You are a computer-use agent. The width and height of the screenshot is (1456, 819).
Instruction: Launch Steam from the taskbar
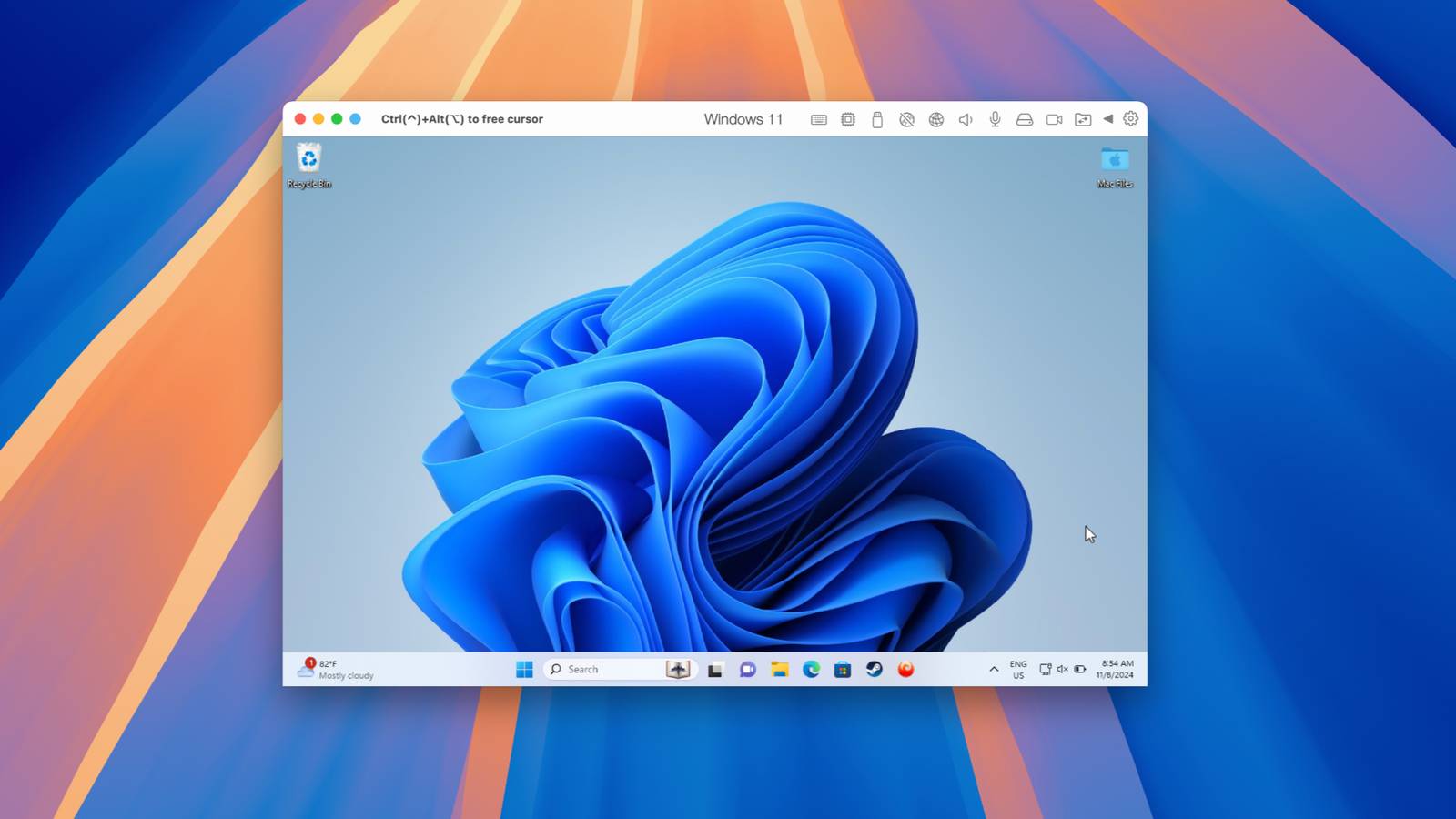875,670
